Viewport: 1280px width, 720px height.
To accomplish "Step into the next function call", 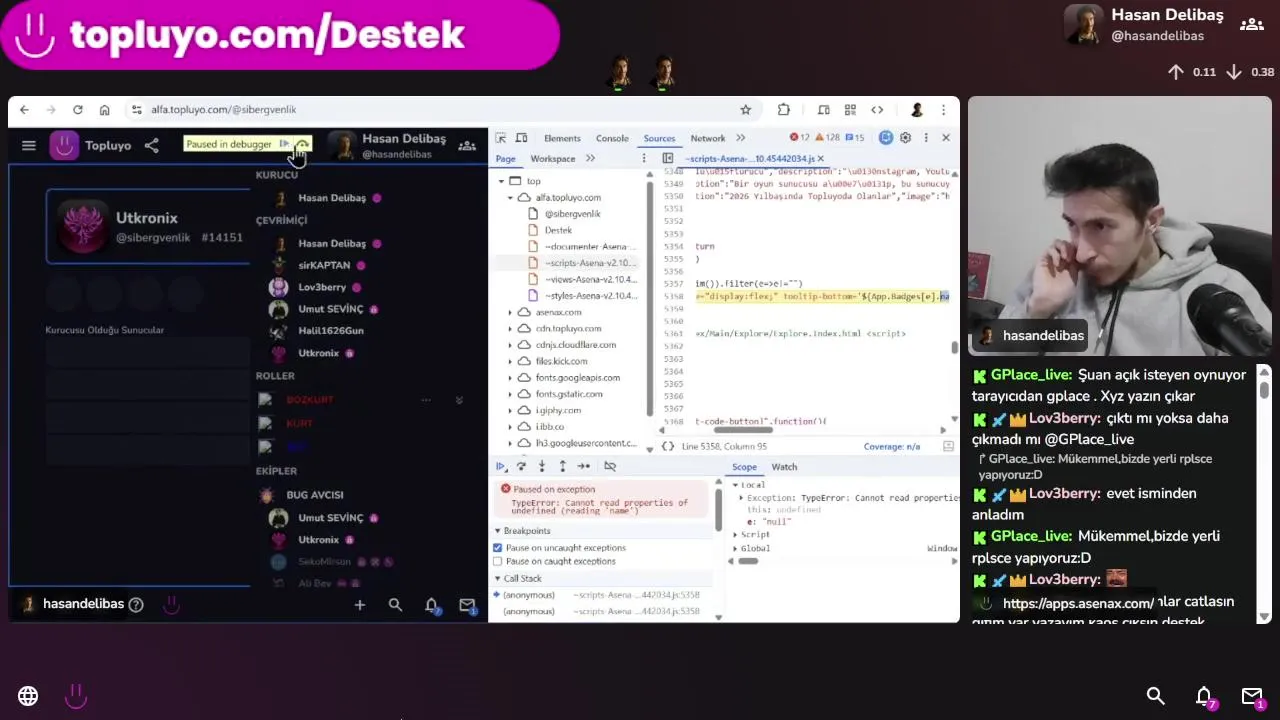I will [x=542, y=466].
